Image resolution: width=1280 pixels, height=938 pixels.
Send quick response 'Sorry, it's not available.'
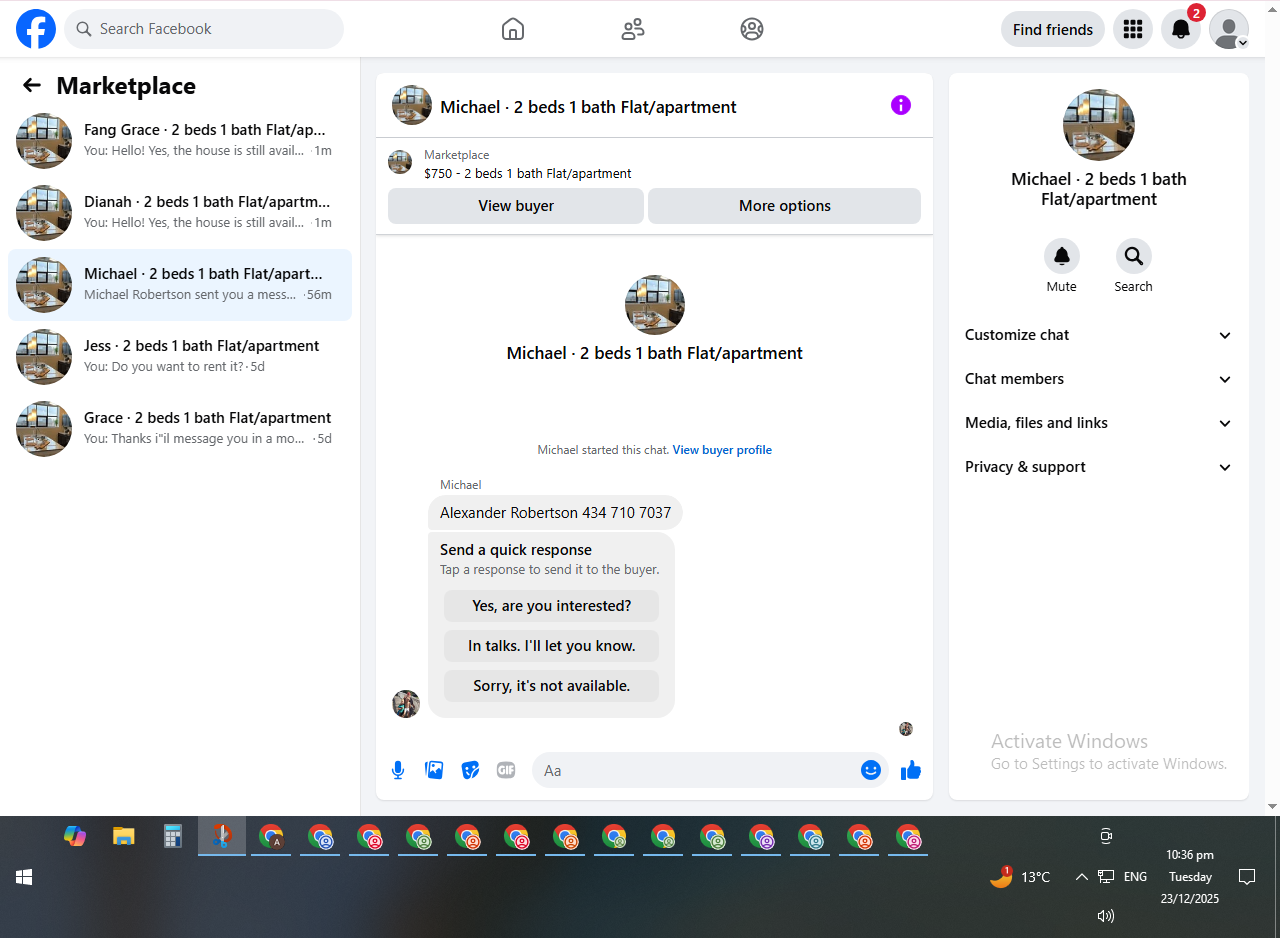[552, 686]
